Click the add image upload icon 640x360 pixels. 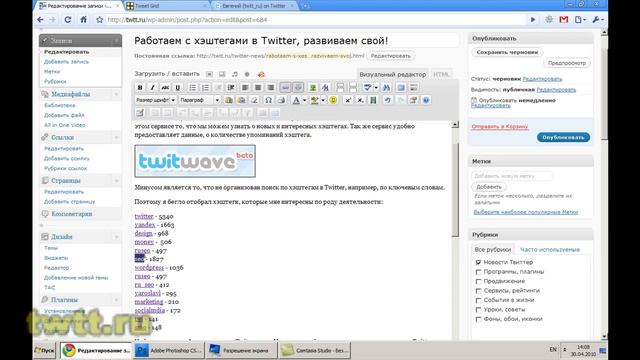[x=209, y=74]
